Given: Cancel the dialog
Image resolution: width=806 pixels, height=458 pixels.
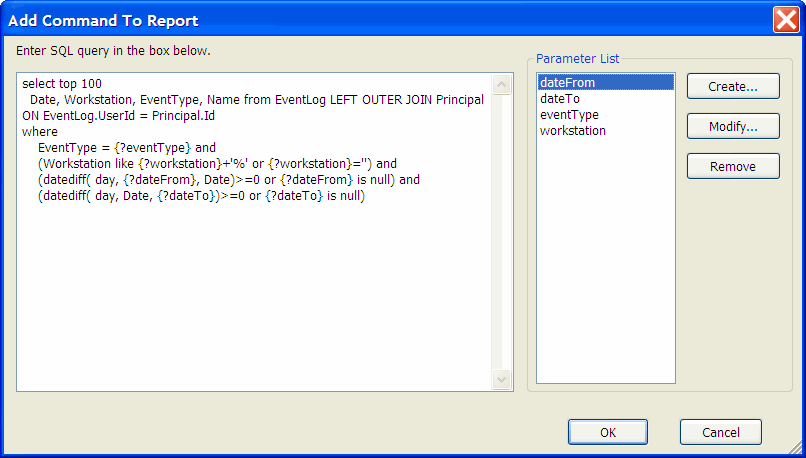Looking at the screenshot, I should click(720, 432).
